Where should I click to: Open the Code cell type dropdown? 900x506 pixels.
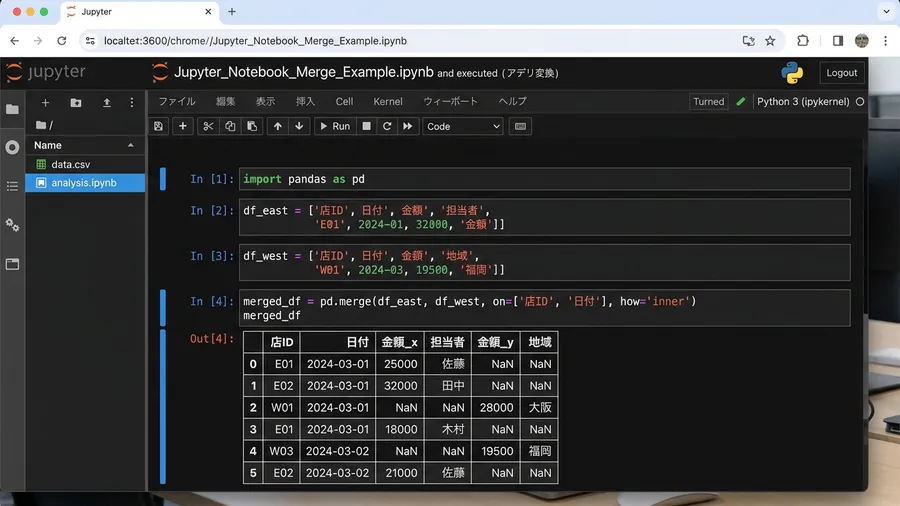(463, 126)
